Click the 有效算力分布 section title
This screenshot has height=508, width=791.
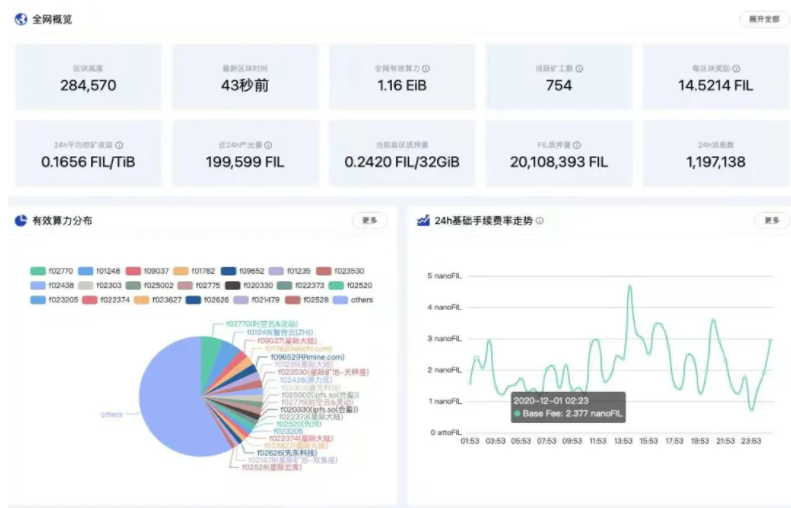pos(62,220)
